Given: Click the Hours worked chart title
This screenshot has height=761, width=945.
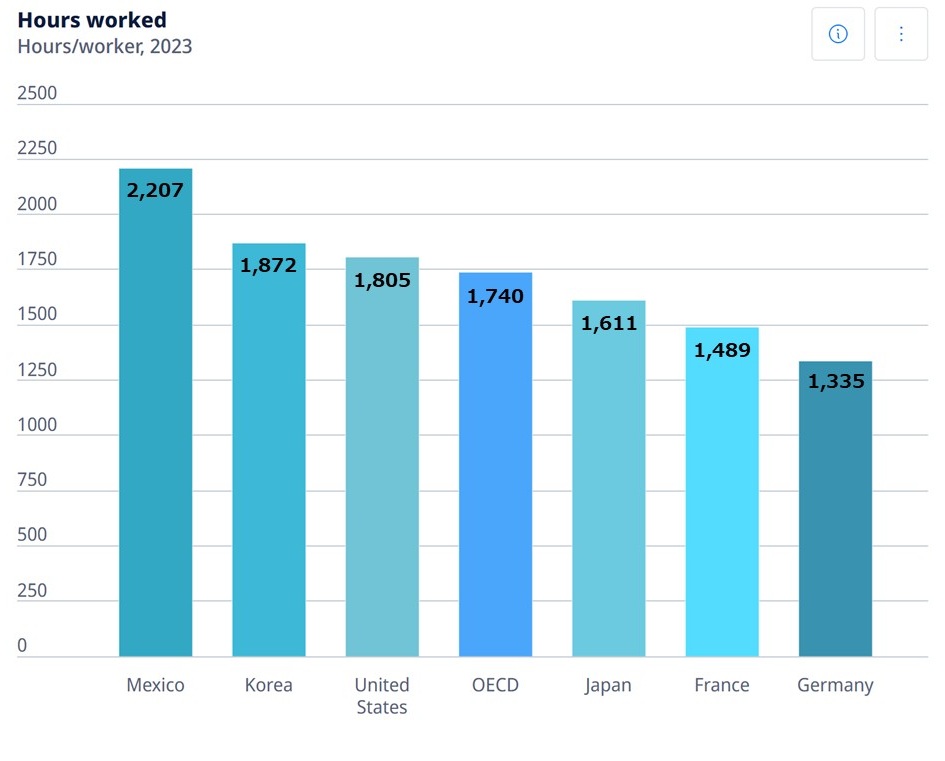Looking at the screenshot, I should pos(92,20).
